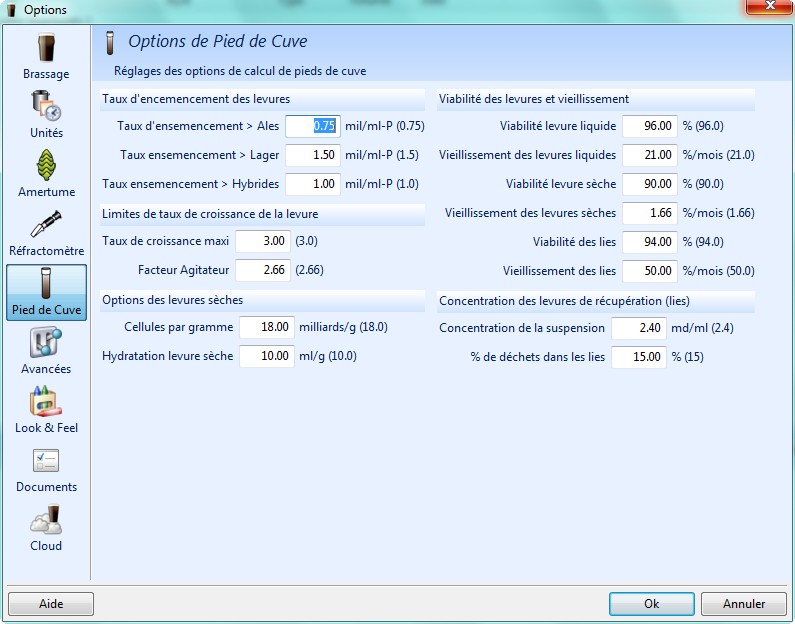
Task: Click the Lager taux ensemencement field
Action: tap(313, 155)
